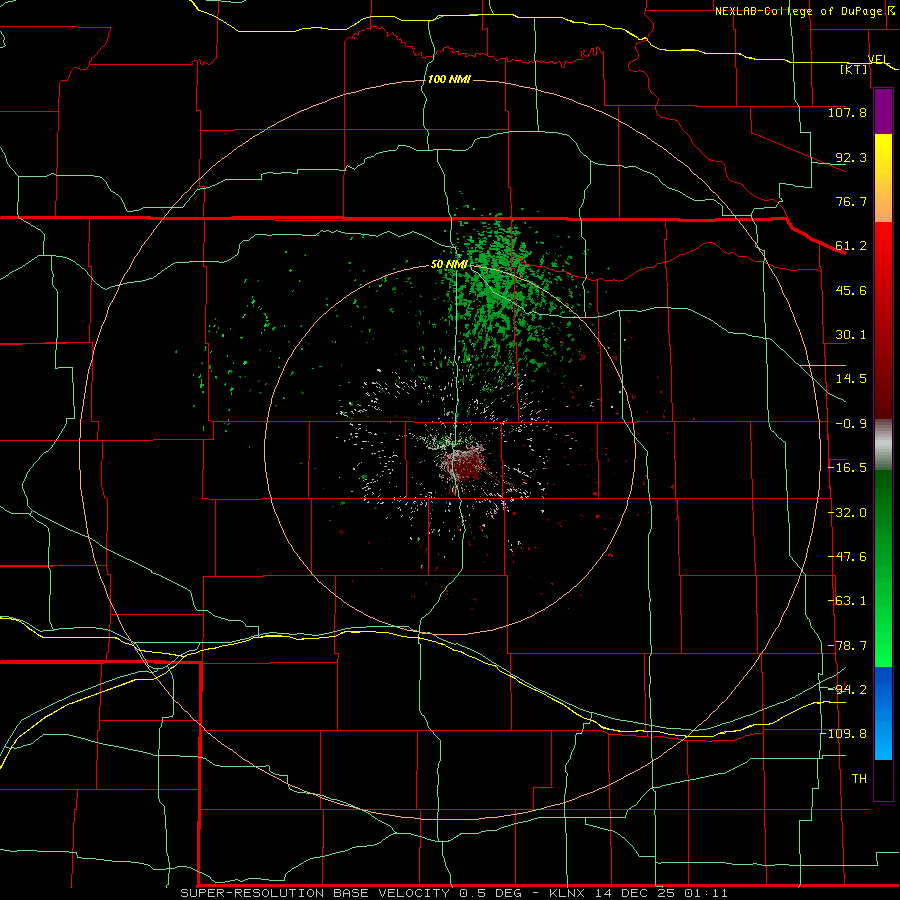Click the TH legend label
900x900 pixels.
tap(859, 779)
